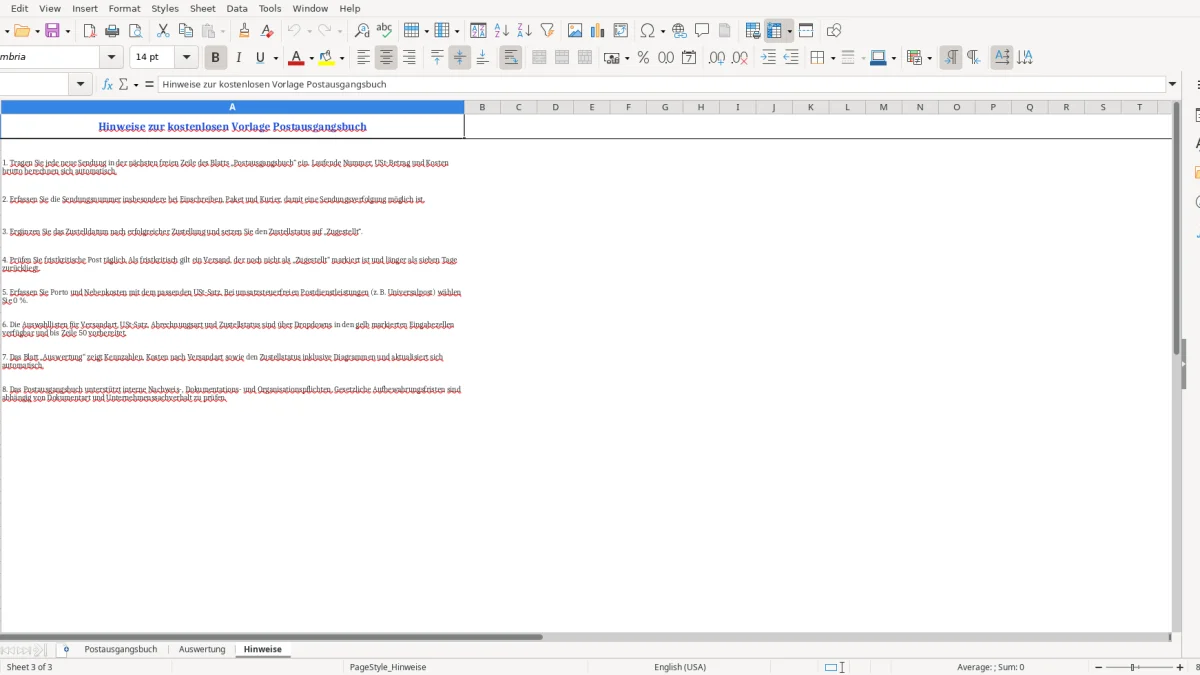Export directly as PDF icon
1200x675 pixels.
tap(89, 31)
